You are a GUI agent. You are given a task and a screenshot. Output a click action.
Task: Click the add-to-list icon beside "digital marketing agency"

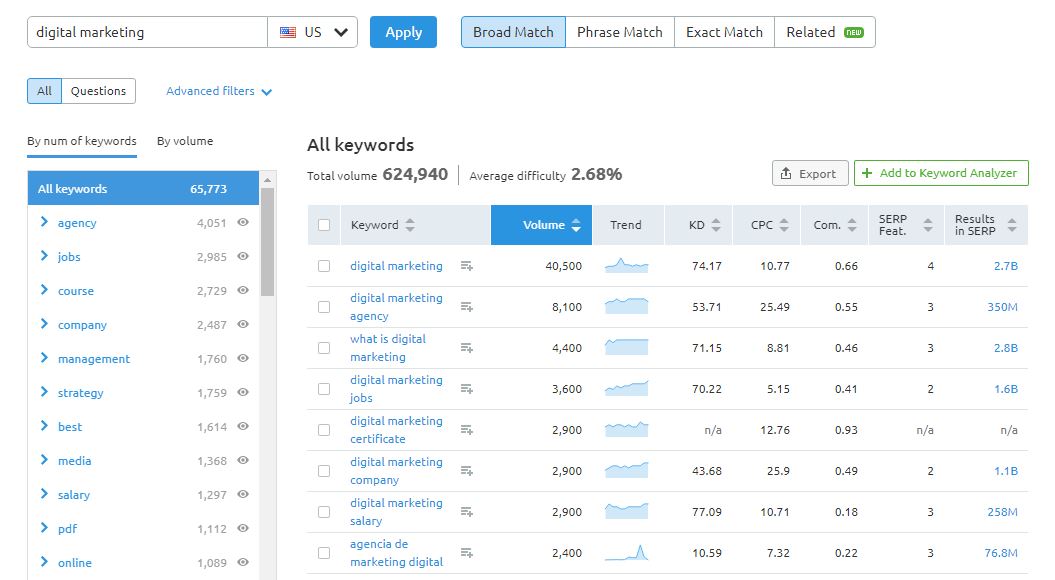click(x=466, y=306)
